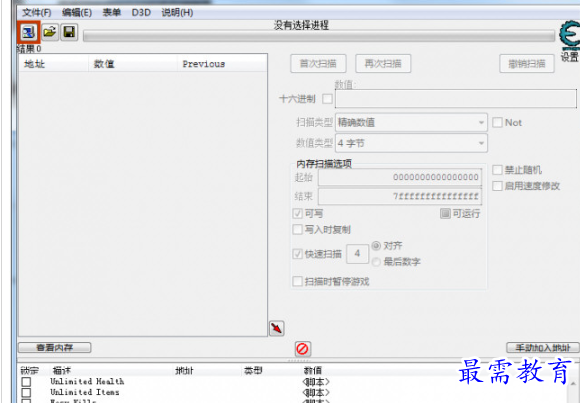Click the 再次扫描 button
The height and width of the screenshot is (403, 580).
[x=383, y=64]
